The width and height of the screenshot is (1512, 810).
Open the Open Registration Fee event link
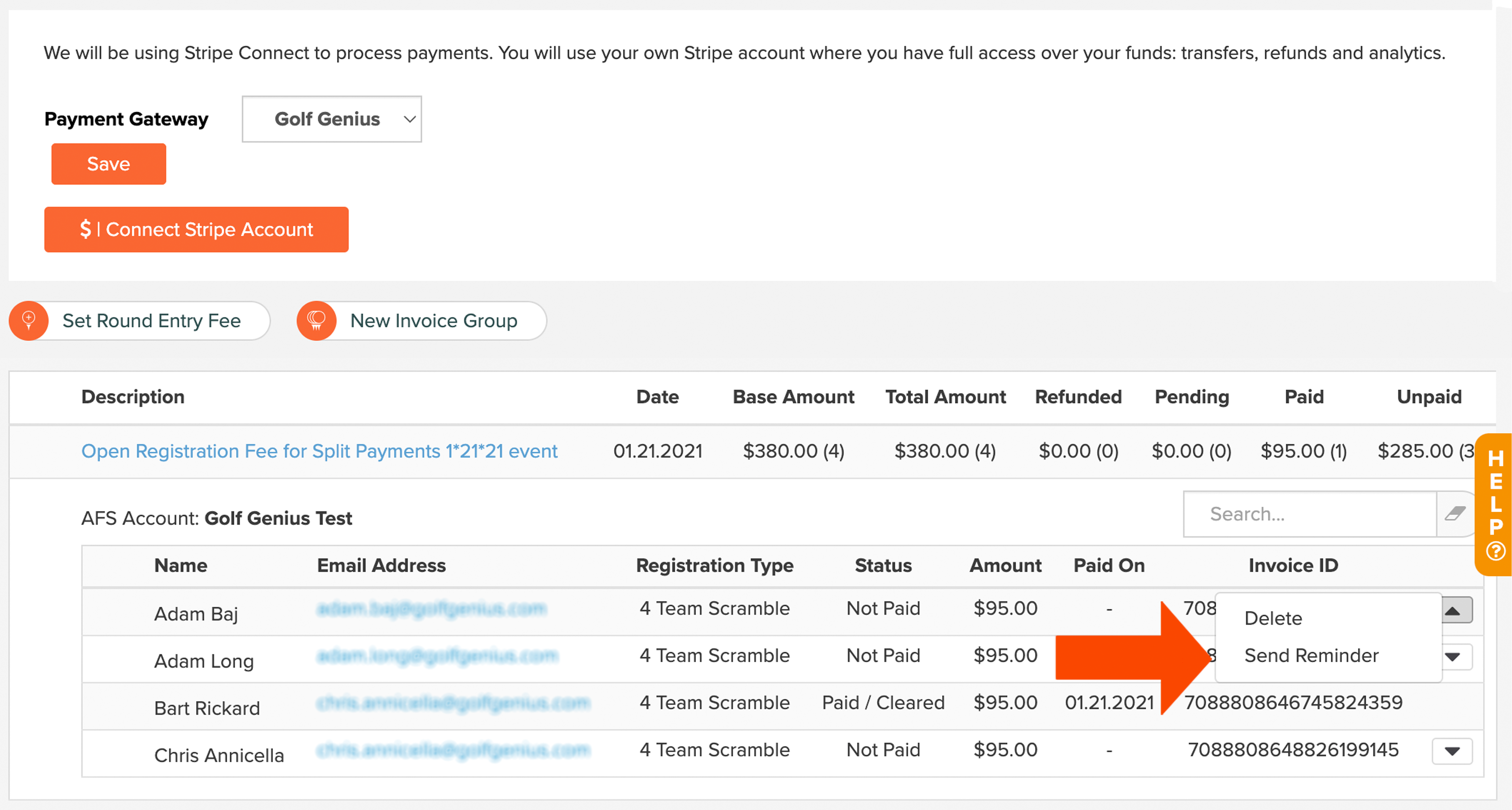point(319,451)
